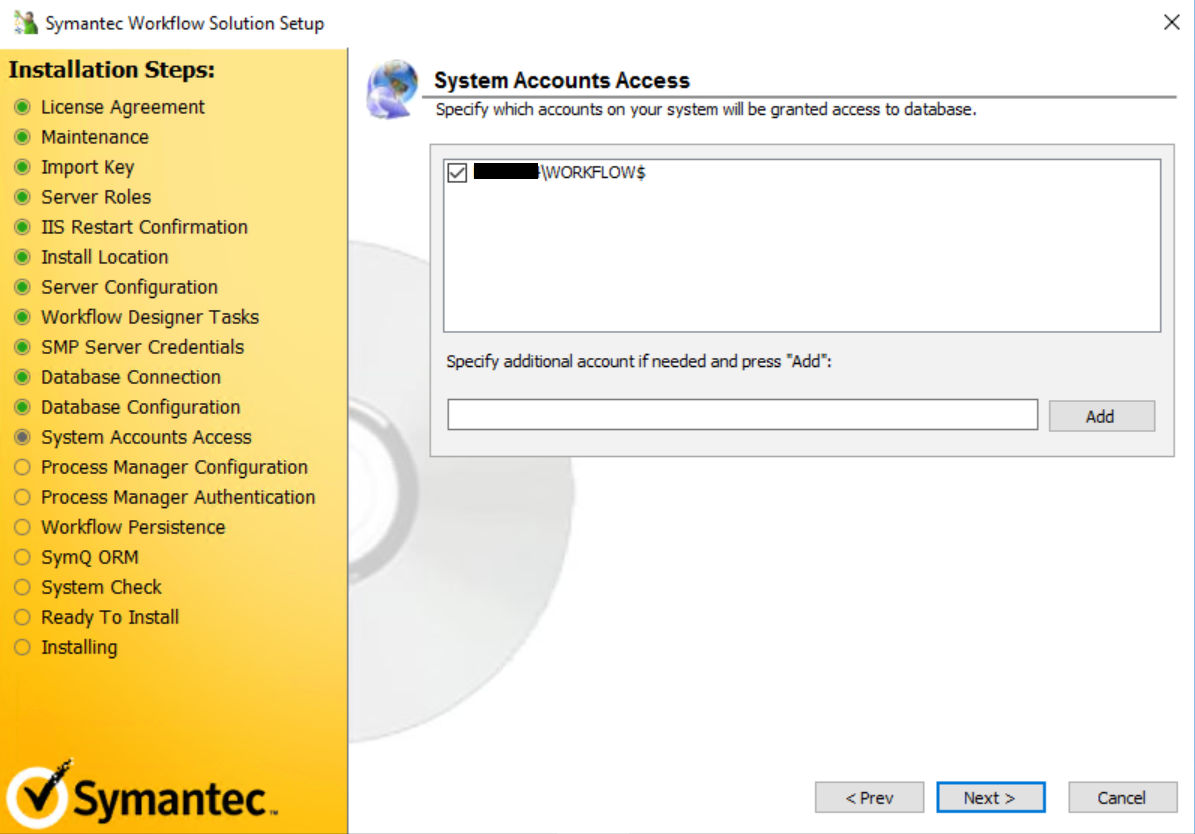Click the Maintenance step label

(x=95, y=137)
